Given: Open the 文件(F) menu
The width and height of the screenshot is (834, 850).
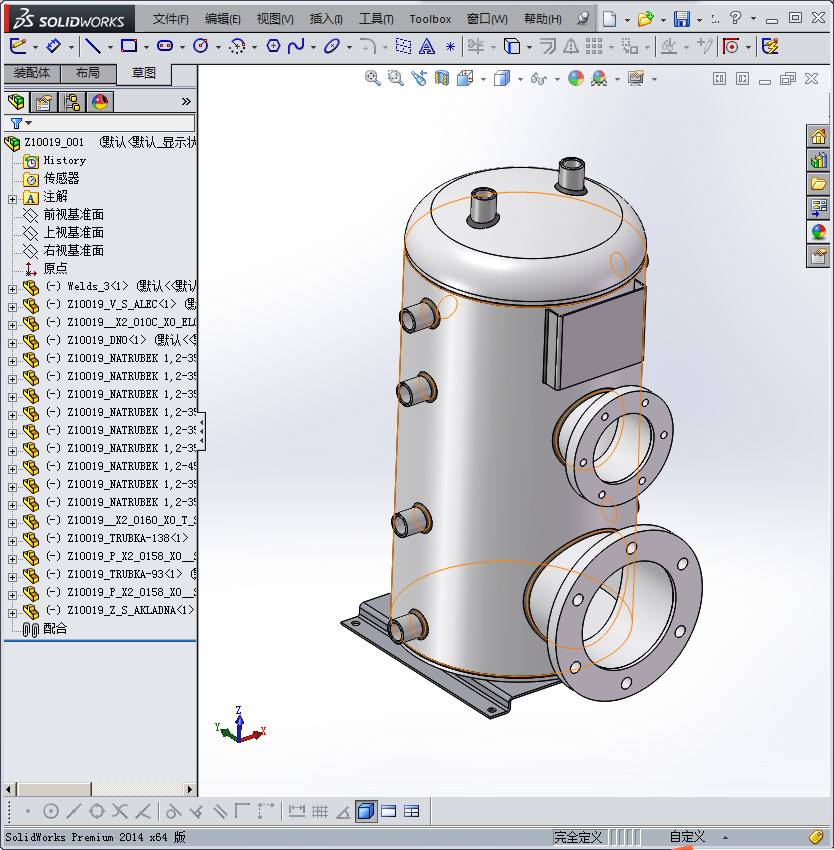Looking at the screenshot, I should [x=171, y=19].
